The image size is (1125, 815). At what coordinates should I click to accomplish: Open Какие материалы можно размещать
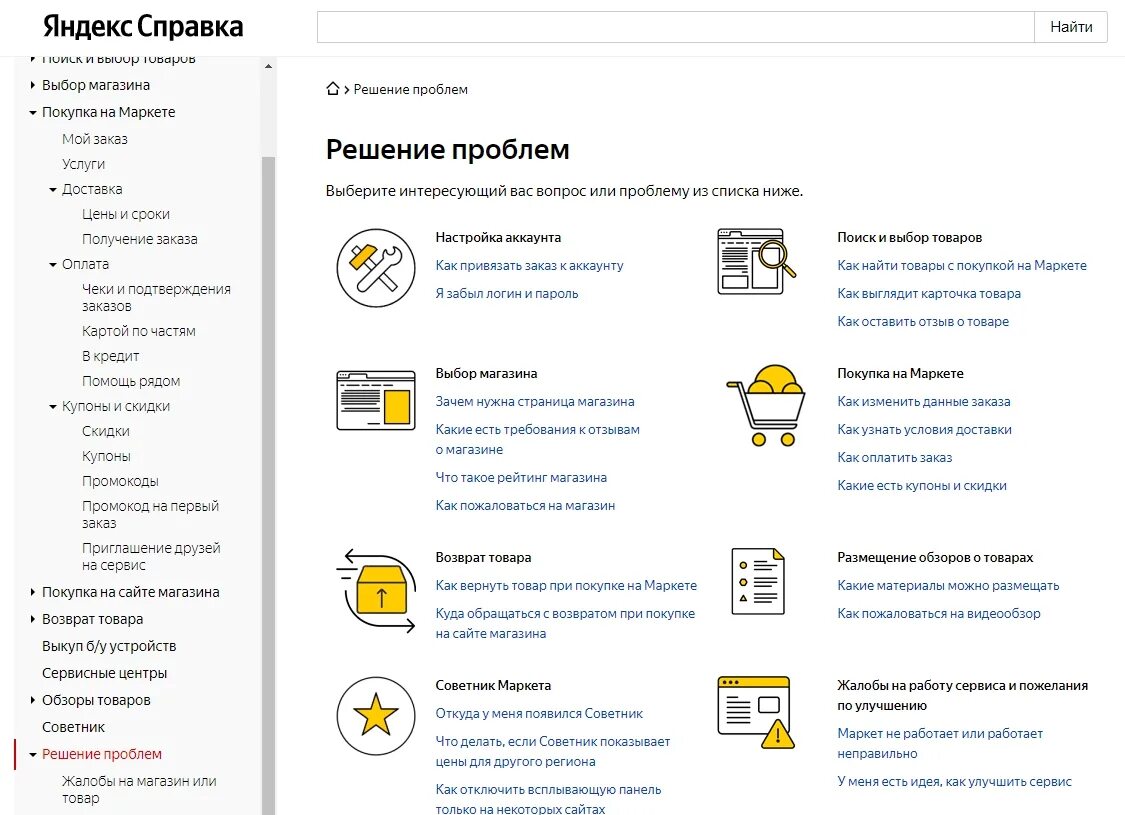[948, 585]
